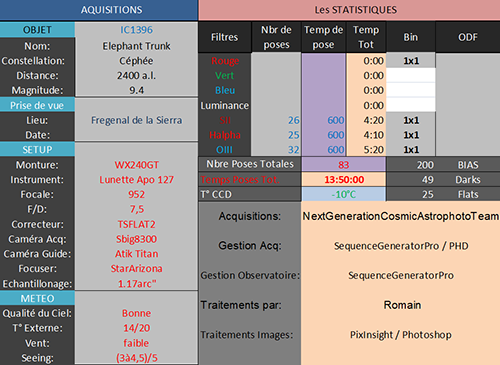Click the ODF column header
The width and height of the screenshot is (500, 365).
point(468,37)
